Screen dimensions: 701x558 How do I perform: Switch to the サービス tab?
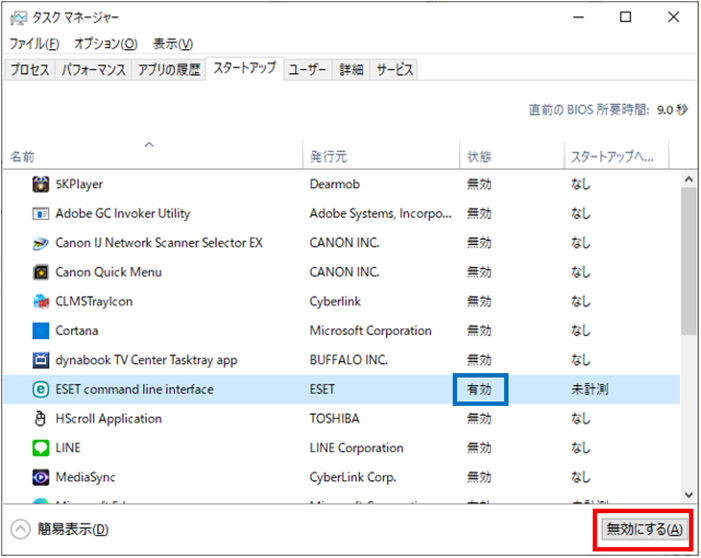(394, 70)
